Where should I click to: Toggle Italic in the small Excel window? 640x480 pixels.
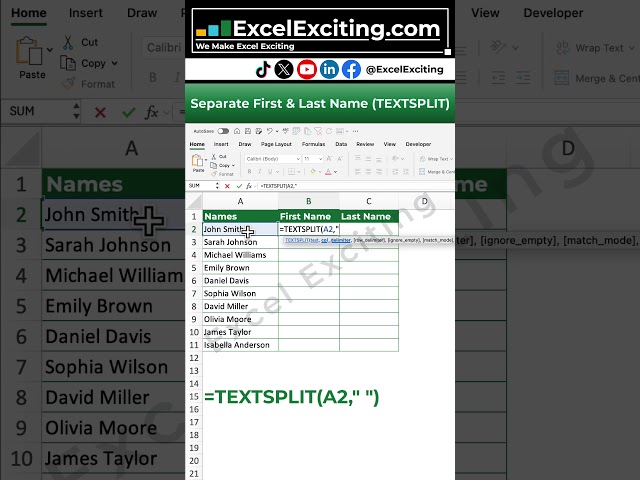pyautogui.click(x=260, y=172)
